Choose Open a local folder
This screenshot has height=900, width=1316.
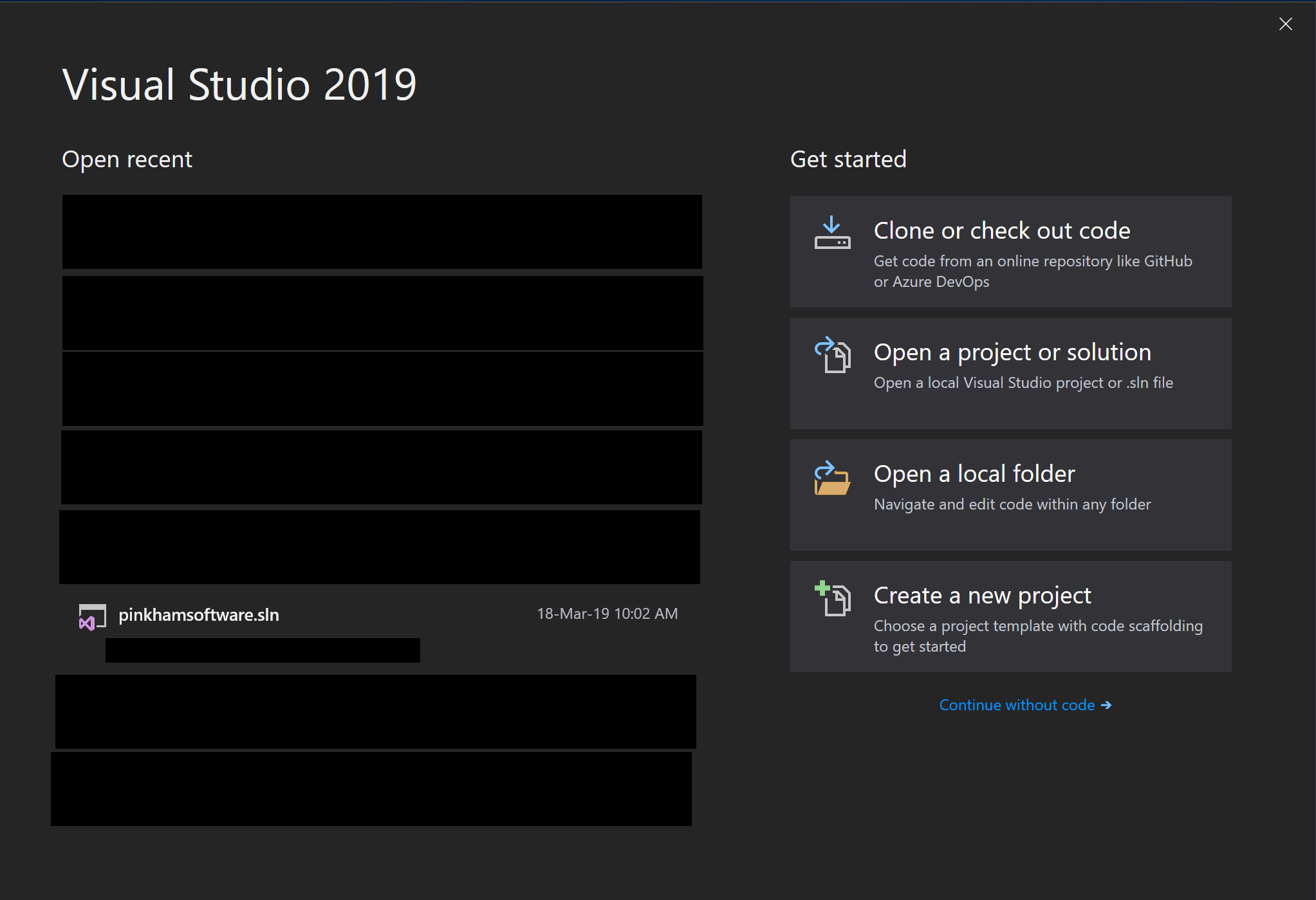1010,495
